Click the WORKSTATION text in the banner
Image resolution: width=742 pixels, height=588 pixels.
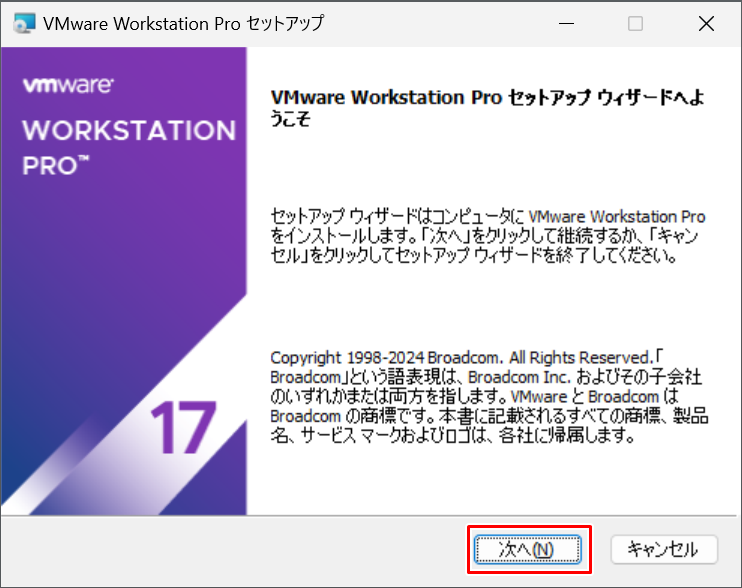[x=128, y=131]
